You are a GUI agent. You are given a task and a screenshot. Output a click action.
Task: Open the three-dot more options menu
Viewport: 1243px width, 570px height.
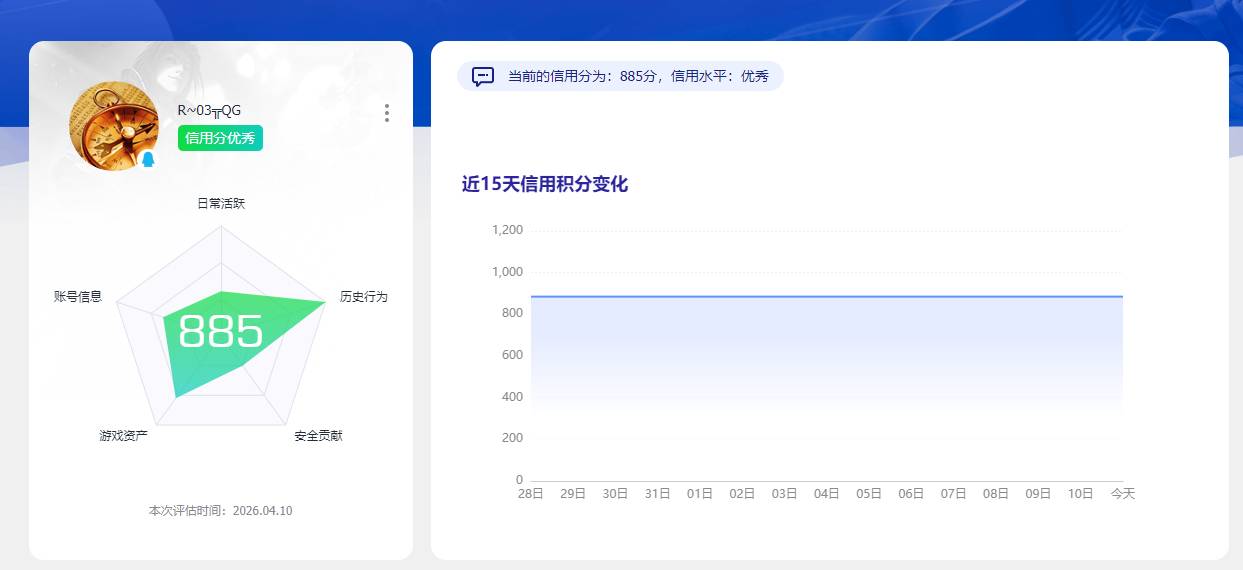click(387, 113)
